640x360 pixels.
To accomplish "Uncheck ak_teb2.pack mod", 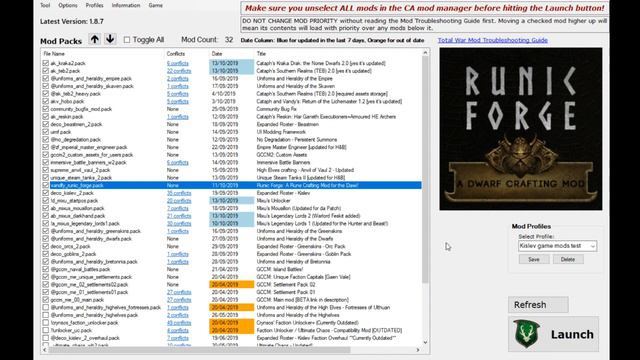I will coord(45,71).
